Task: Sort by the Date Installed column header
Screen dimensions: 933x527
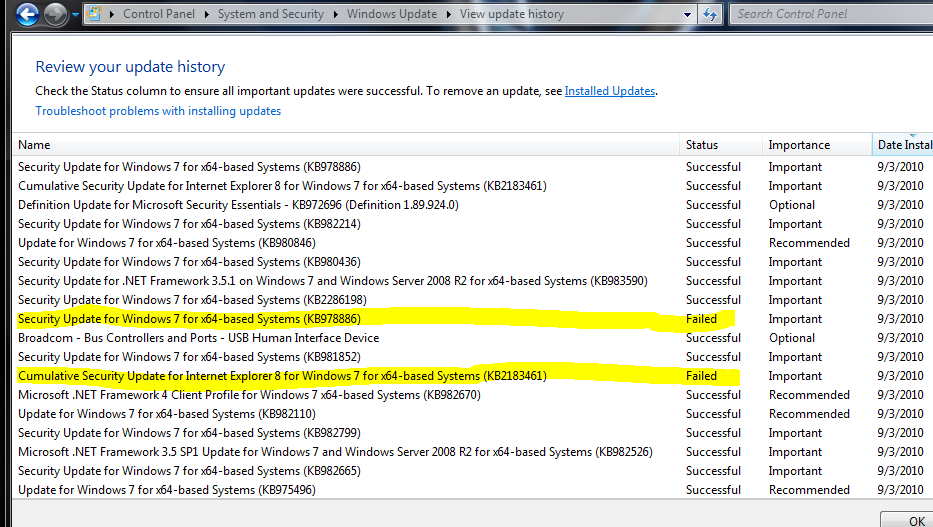Action: pyautogui.click(x=904, y=145)
